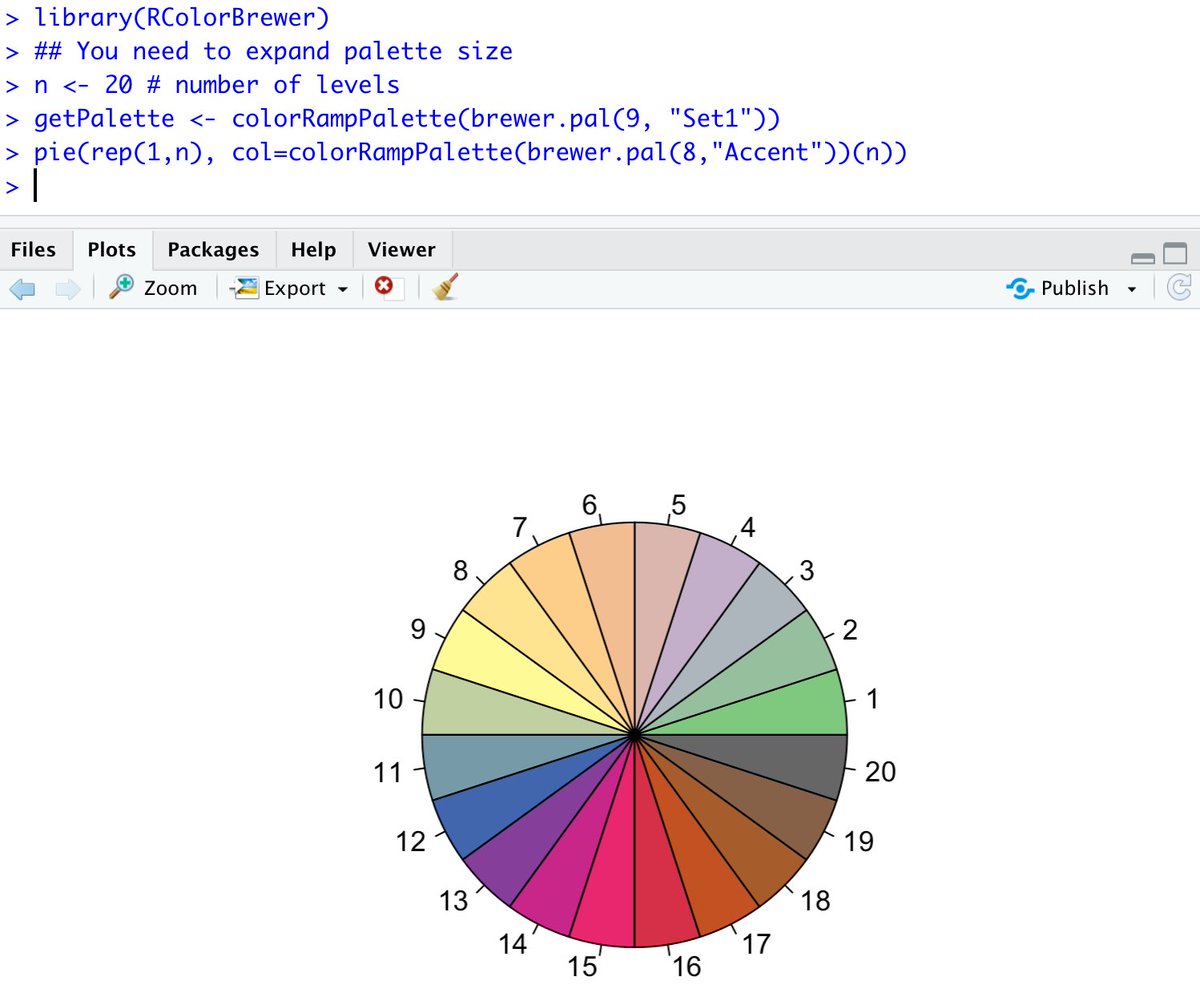Click blue pie slice labeled 12

click(x=508, y=800)
